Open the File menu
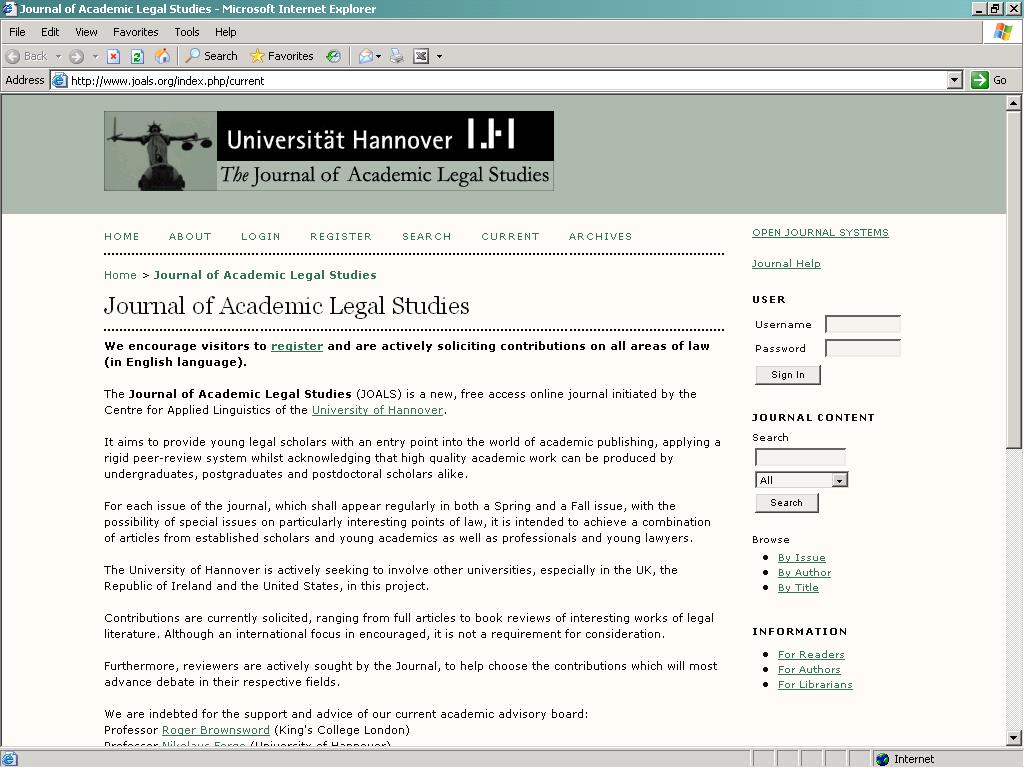 [x=17, y=32]
